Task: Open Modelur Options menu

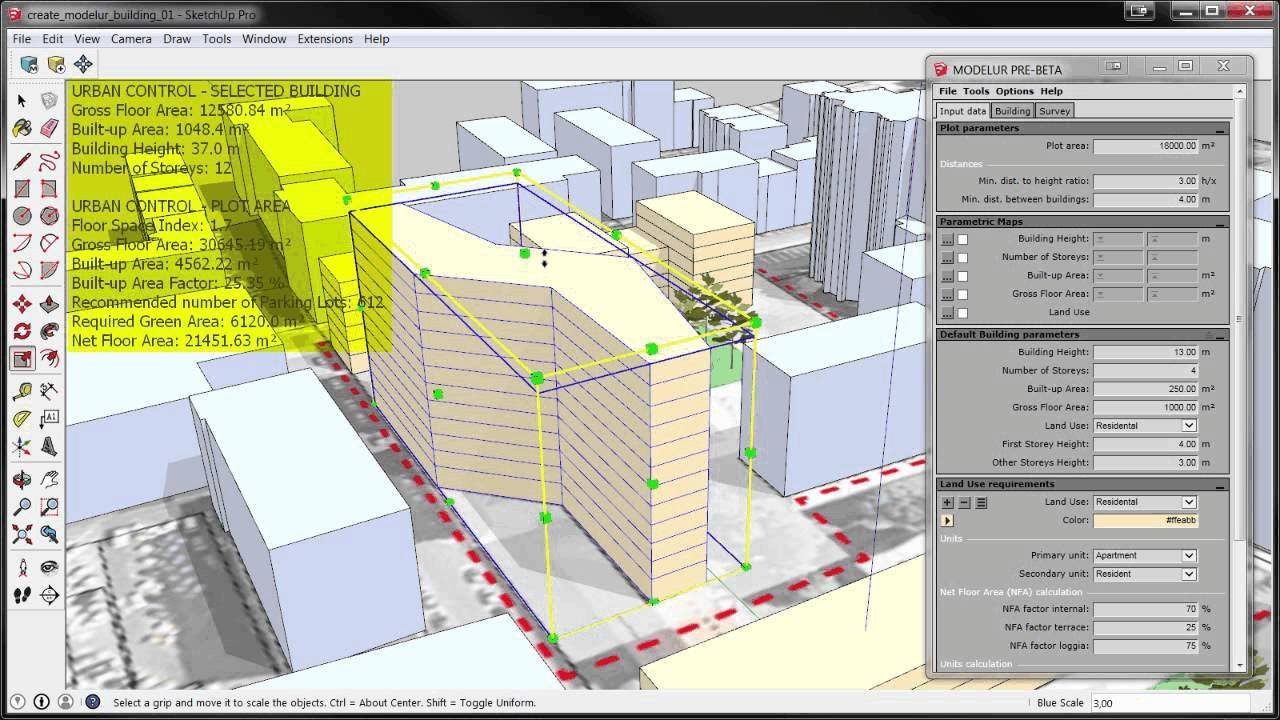Action: [1014, 91]
